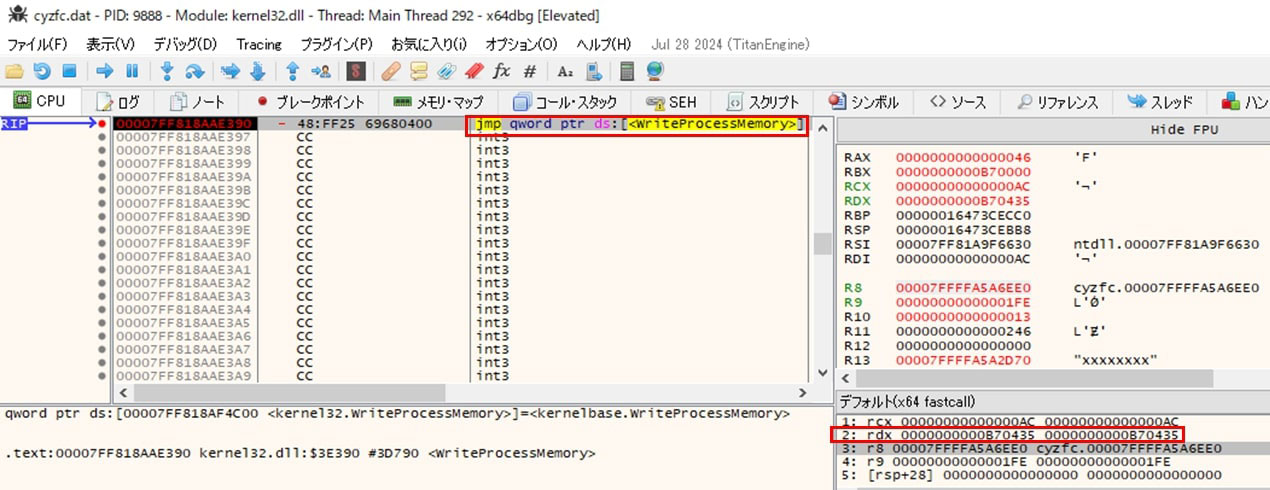The image size is (1270, 490).
Task: Restart the debuggee with the restart icon
Action: coord(42,71)
